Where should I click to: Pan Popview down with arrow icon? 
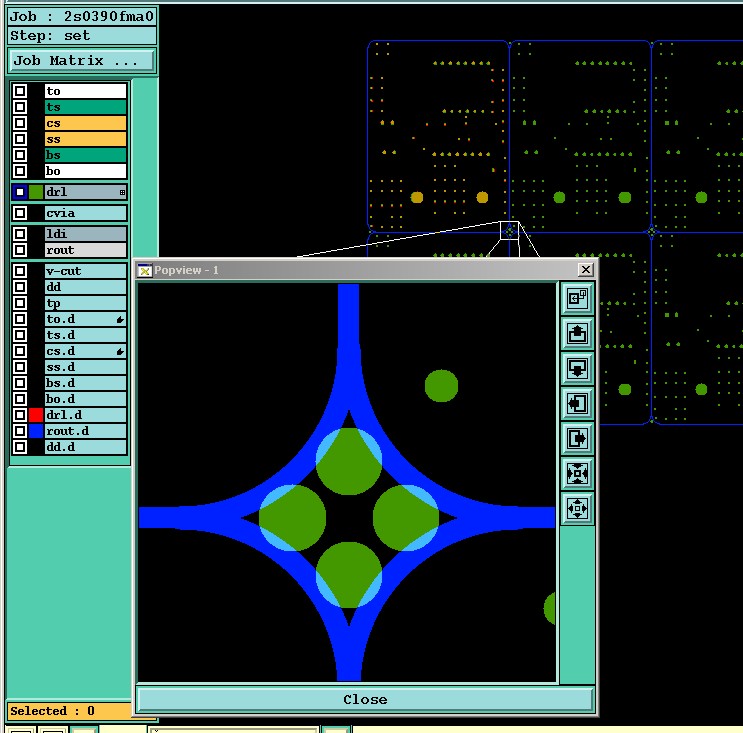tap(577, 368)
